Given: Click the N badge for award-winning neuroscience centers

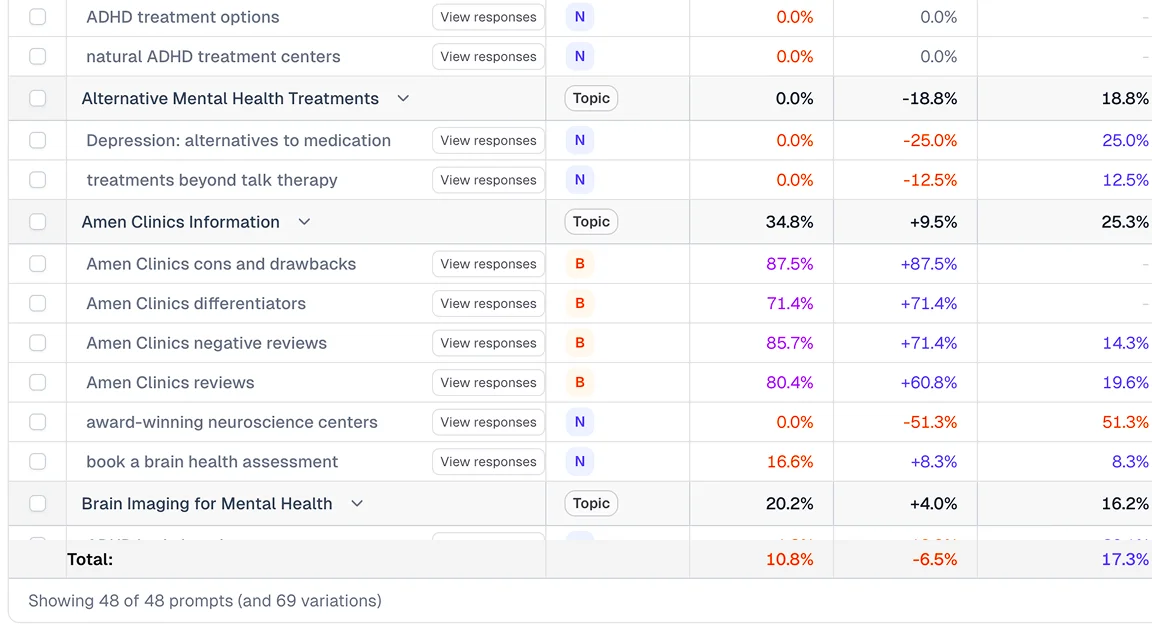Looking at the screenshot, I should coord(579,422).
